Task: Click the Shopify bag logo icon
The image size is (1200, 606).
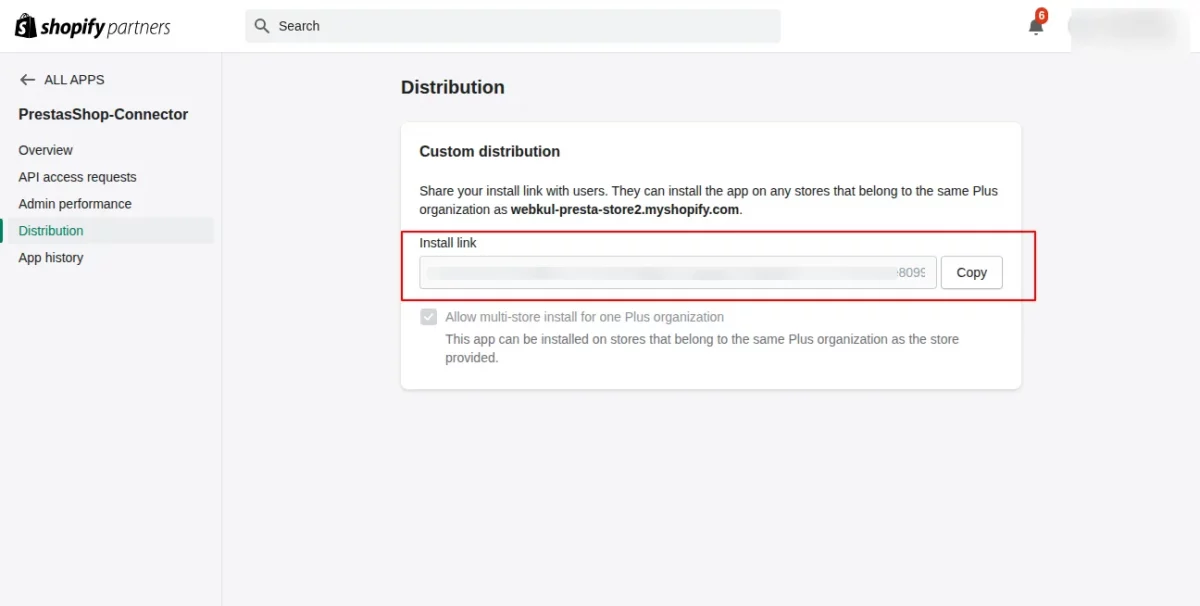Action: [x=26, y=26]
